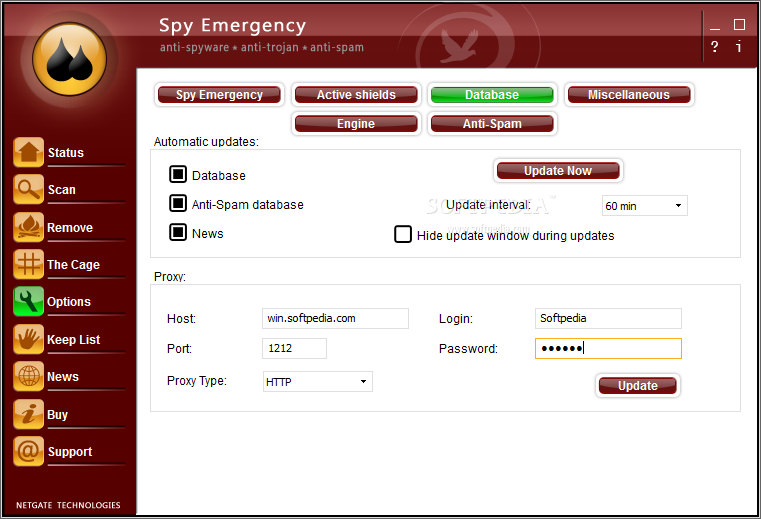The height and width of the screenshot is (519, 761).
Task: Switch to the Spy Emergency tab
Action: coord(219,95)
